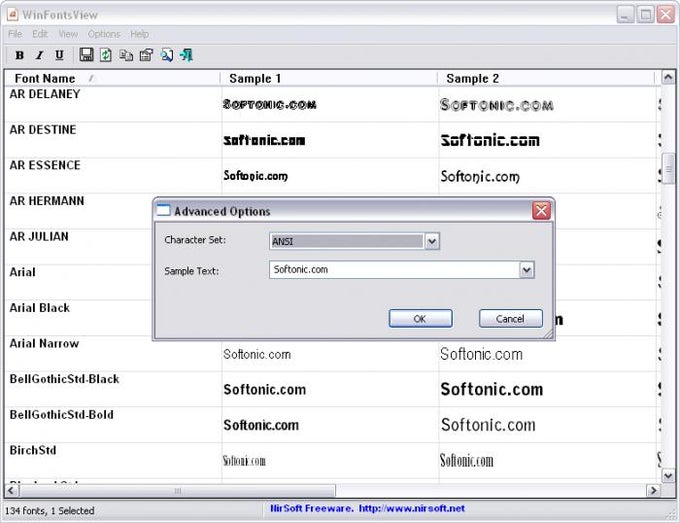This screenshot has height=523, width=680.
Task: Click the Sample 1 column header
Action: [x=329, y=78]
